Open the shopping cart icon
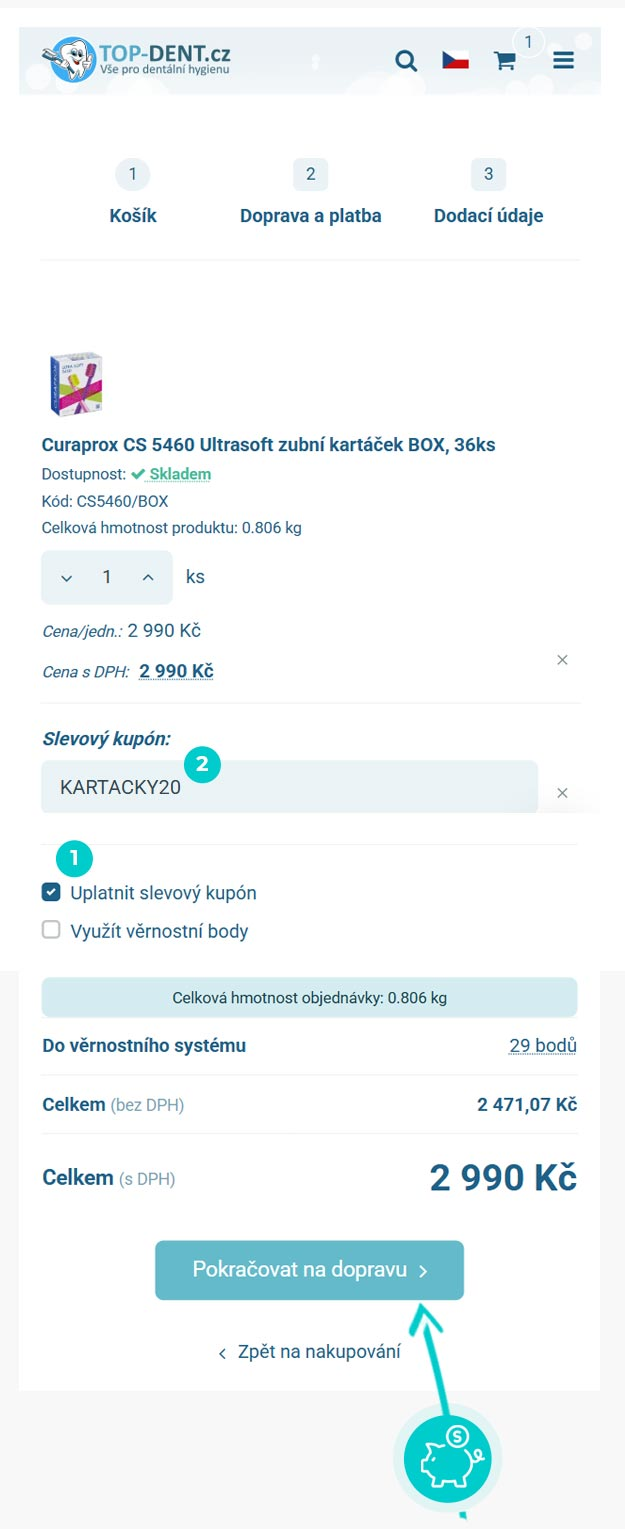 [505, 61]
